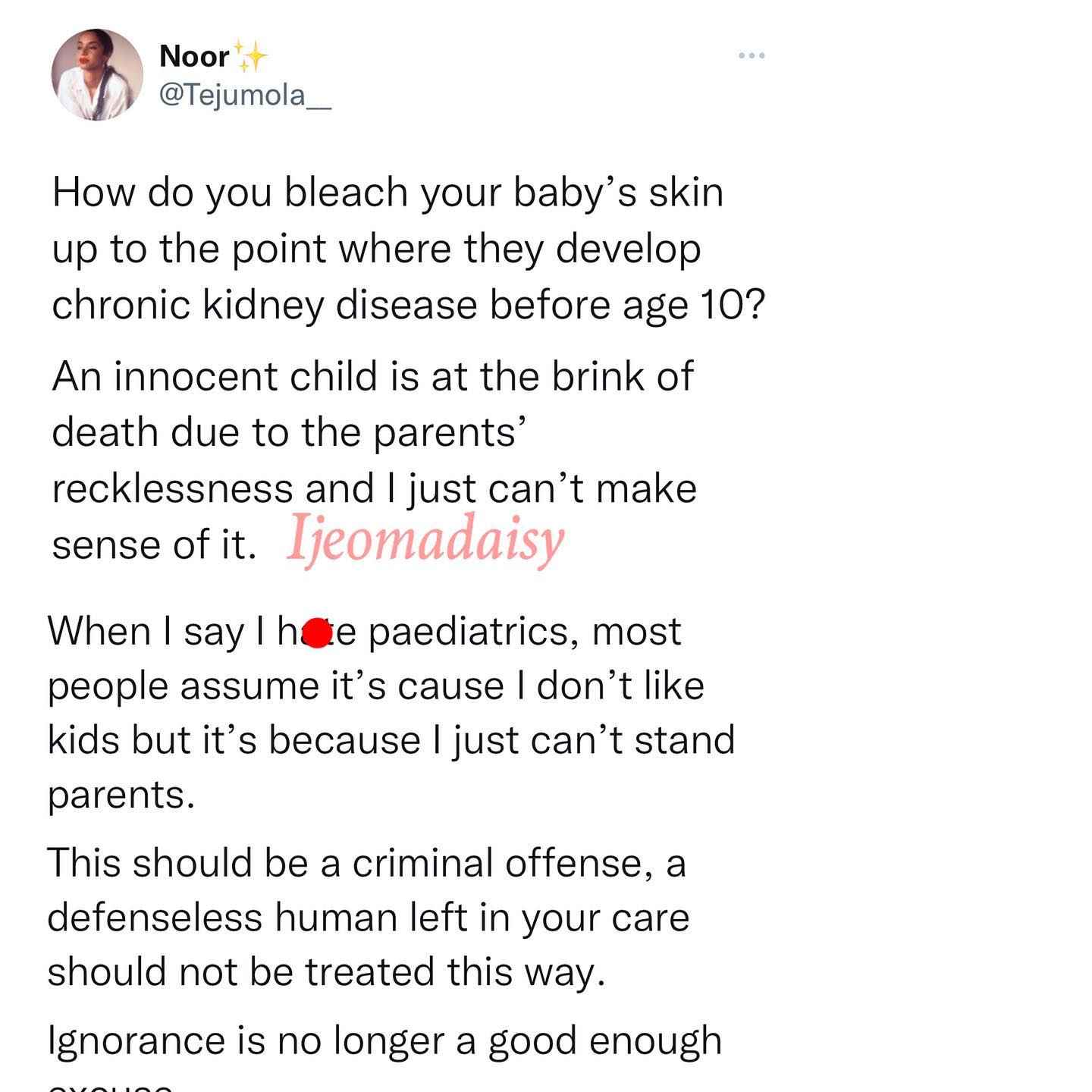Open the three-dot more options menu

pos(752,55)
